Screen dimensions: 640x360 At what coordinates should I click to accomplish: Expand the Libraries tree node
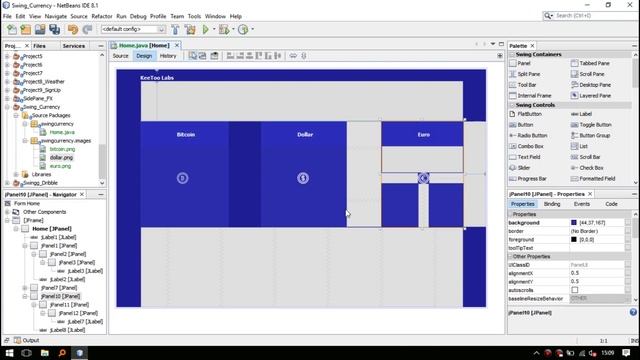[x=16, y=174]
